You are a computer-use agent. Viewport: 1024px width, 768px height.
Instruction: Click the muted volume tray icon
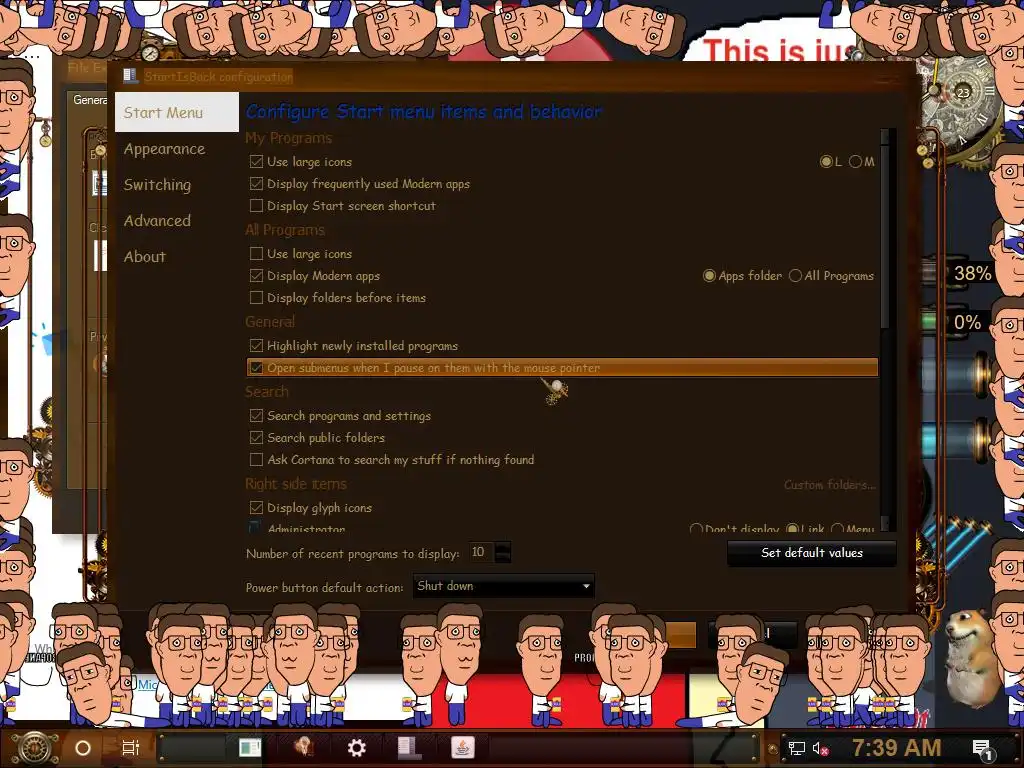click(820, 748)
